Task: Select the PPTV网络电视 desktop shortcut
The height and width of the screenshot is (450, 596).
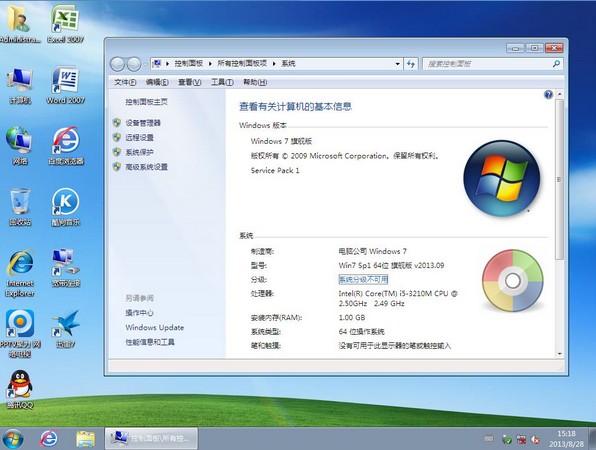Action: click(x=20, y=334)
